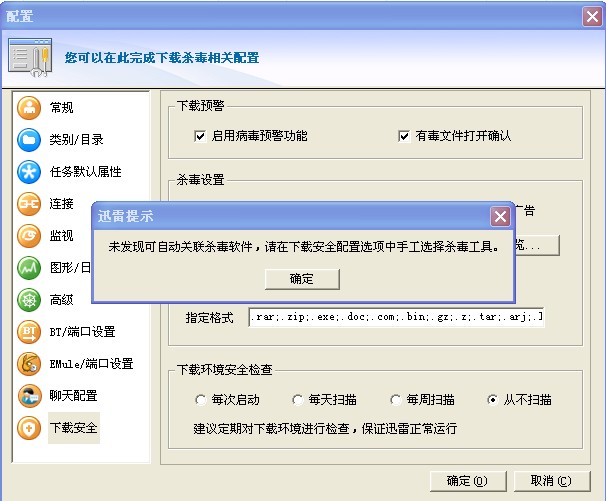
Task: Click the 下载环境安全检查 group label
Action: coord(225,370)
